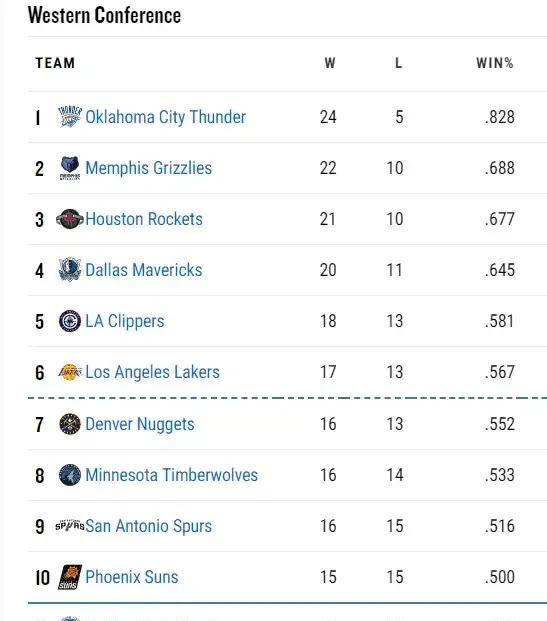Viewport: 547px width, 621px height.
Task: Open the LA Clippers logo icon
Action: click(70, 321)
